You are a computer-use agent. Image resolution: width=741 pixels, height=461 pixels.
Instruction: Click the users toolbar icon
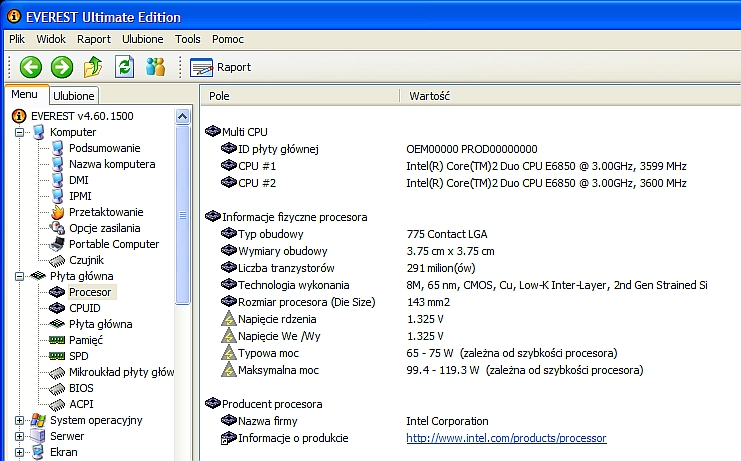pyautogui.click(x=155, y=67)
